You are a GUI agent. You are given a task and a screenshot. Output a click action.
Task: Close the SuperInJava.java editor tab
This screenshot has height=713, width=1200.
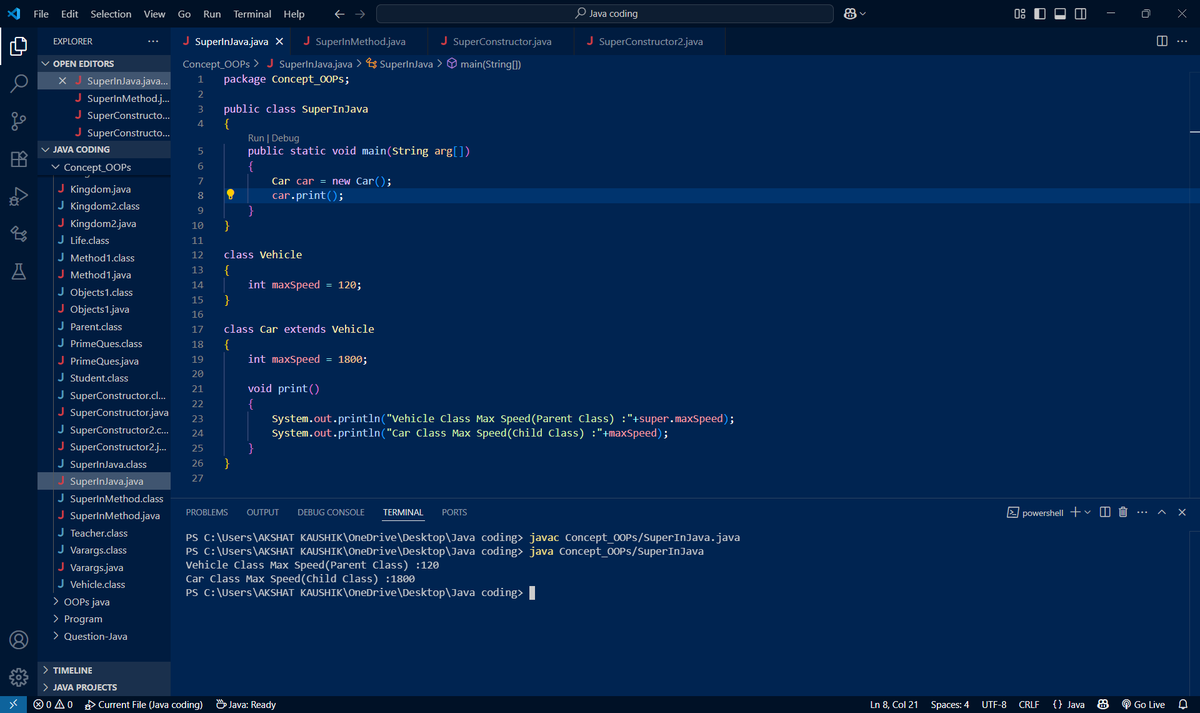(x=279, y=42)
